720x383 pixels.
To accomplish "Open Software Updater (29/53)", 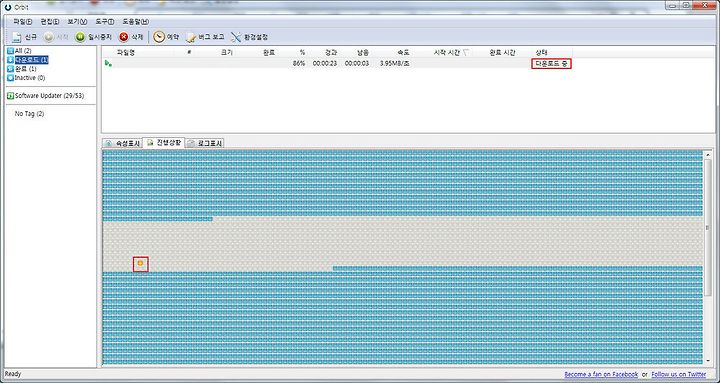I will [x=46, y=96].
